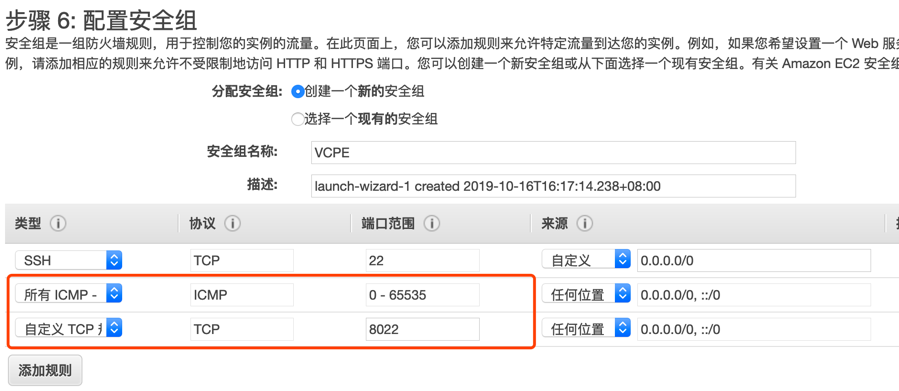Image resolution: width=899 pixels, height=391 pixels.
Task: Click the ICMP protocol field
Action: [242, 295]
